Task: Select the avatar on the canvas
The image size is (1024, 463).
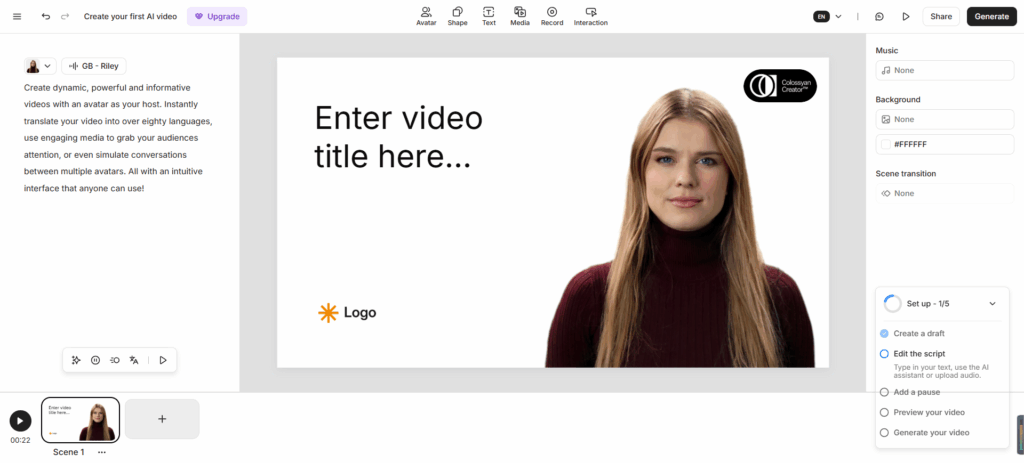Action: pos(679,229)
